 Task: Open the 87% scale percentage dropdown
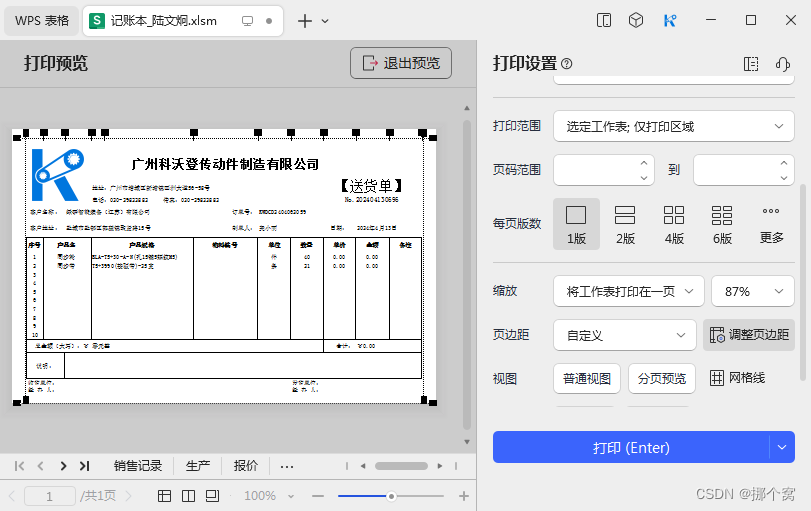[753, 291]
